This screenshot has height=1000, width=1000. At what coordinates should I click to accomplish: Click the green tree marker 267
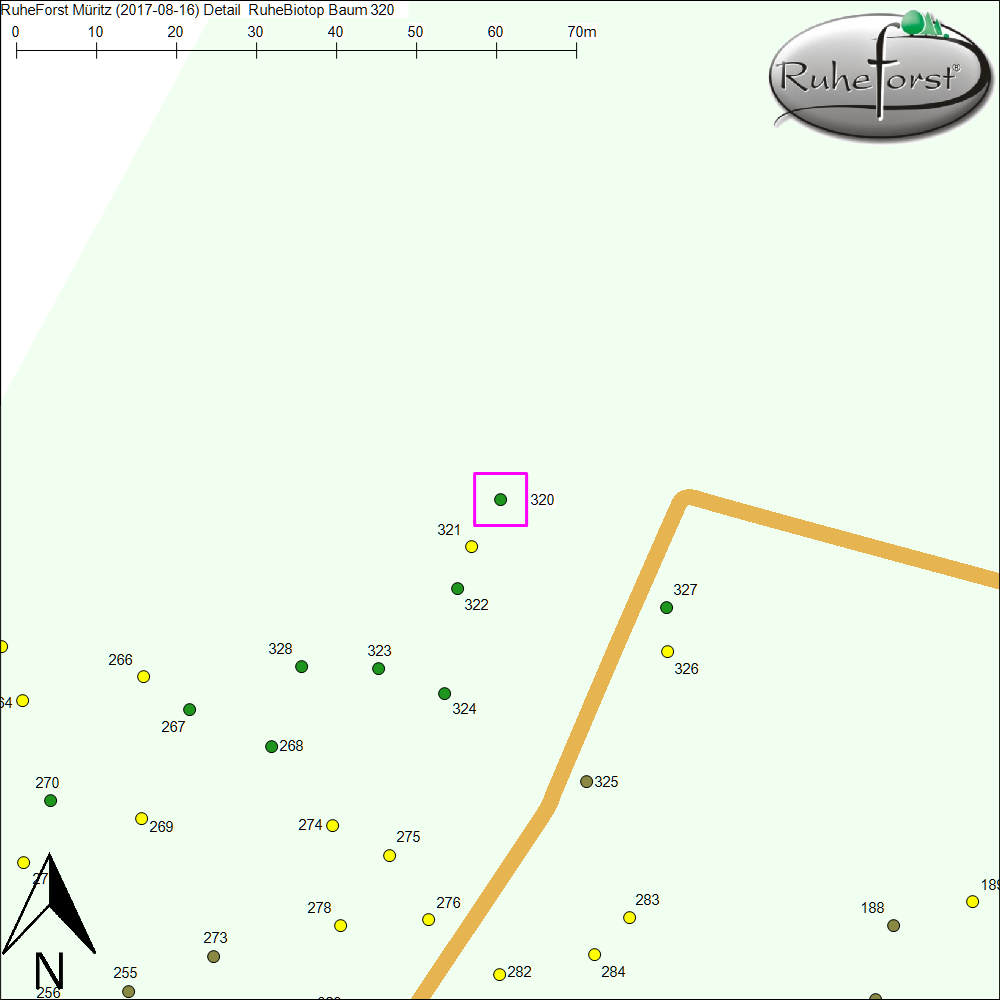pos(189,709)
